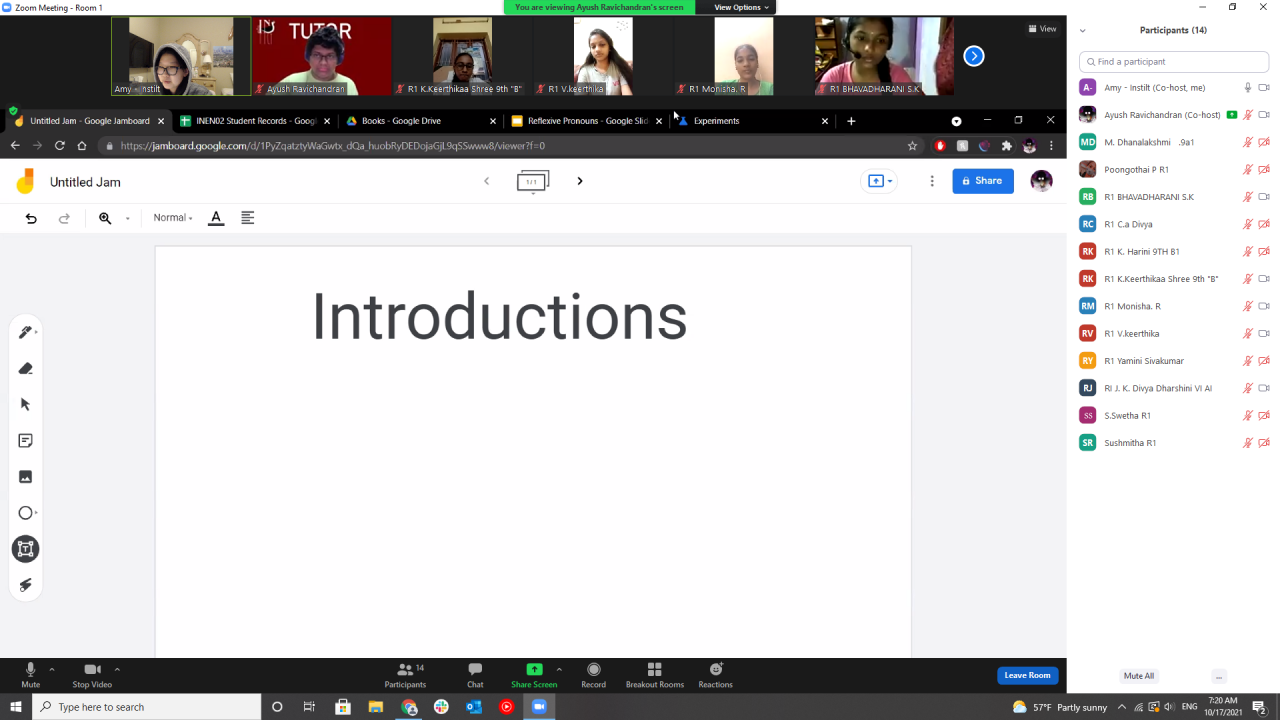This screenshot has width=1280, height=720.
Task: Open the Google account avatar in Jamboard
Action: click(1041, 181)
